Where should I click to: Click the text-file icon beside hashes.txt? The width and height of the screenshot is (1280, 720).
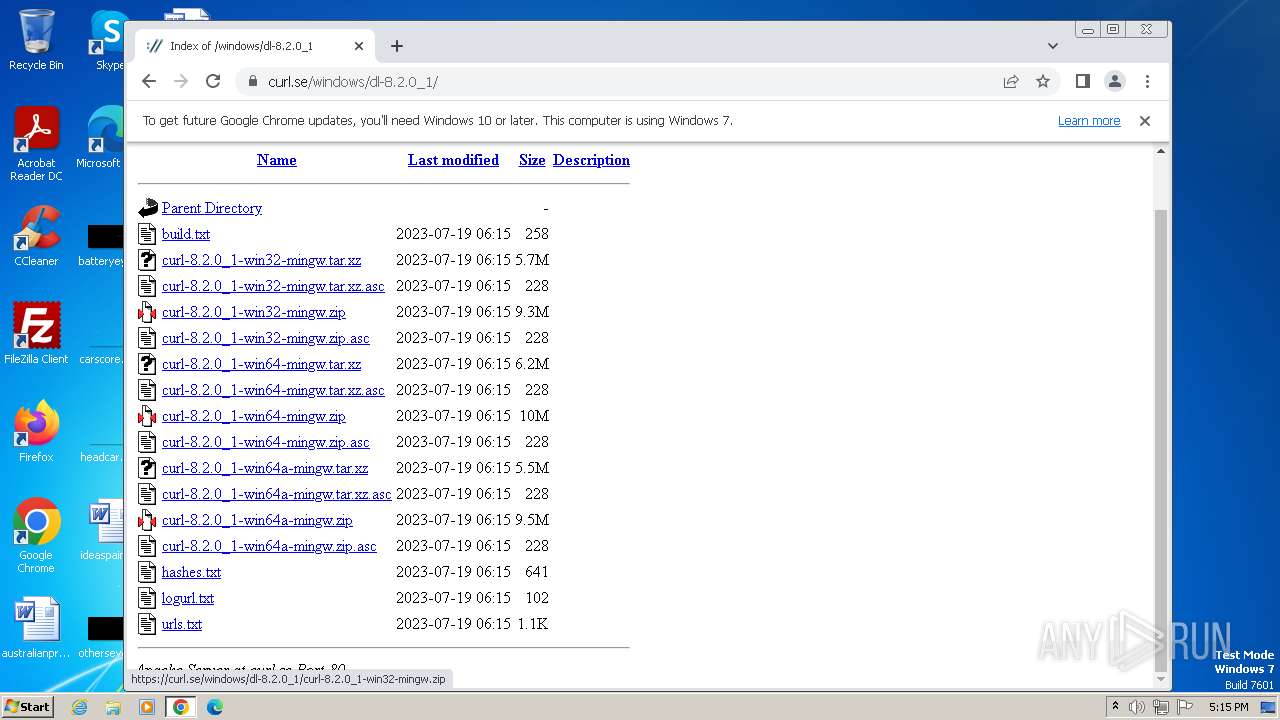[x=148, y=572]
